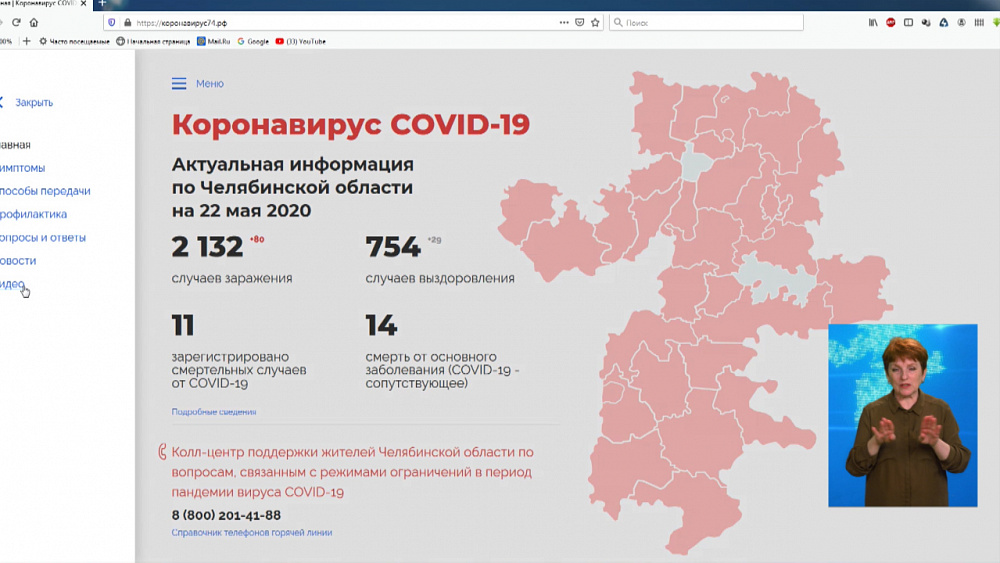Click the blue chevron beside Закрыть

[x=2, y=102]
